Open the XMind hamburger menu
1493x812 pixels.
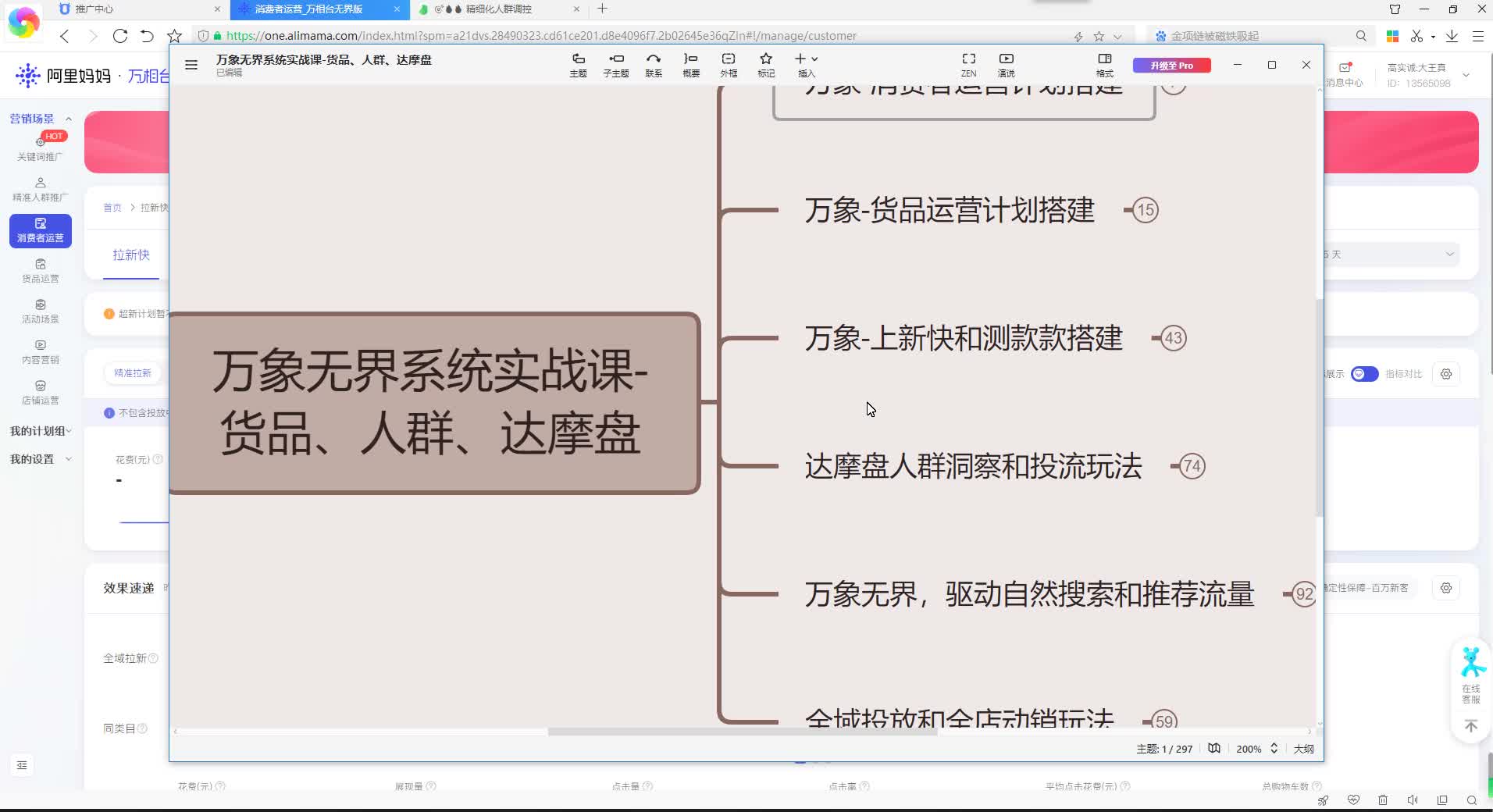point(191,65)
